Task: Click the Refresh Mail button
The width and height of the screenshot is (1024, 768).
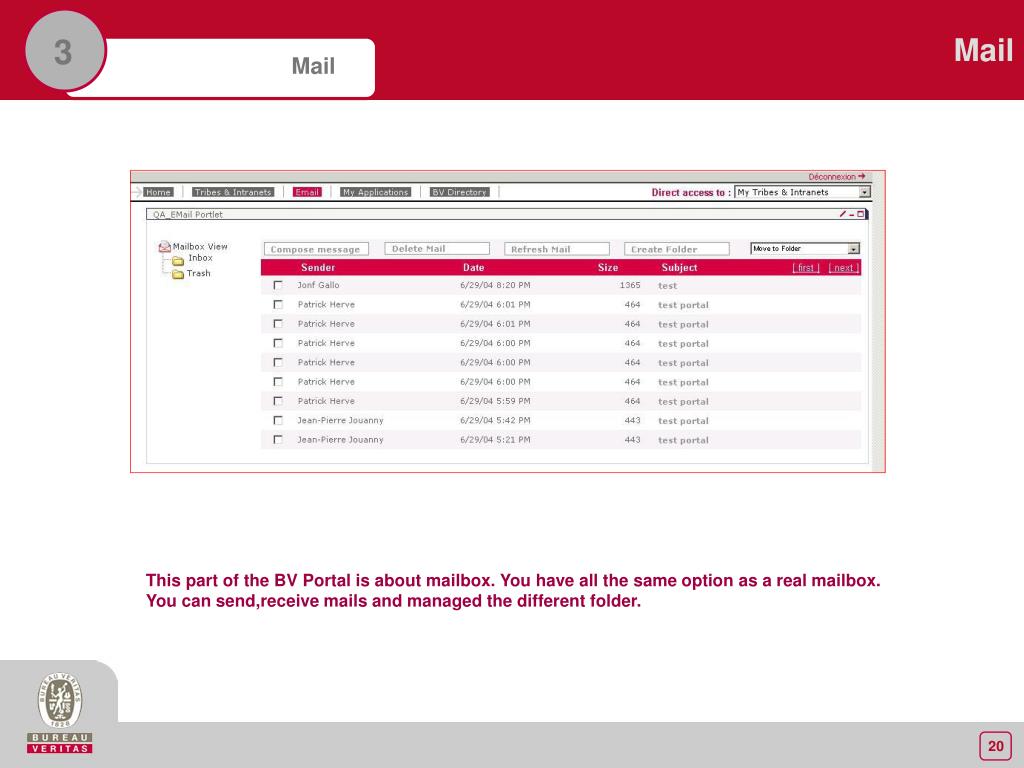Action: [556, 249]
